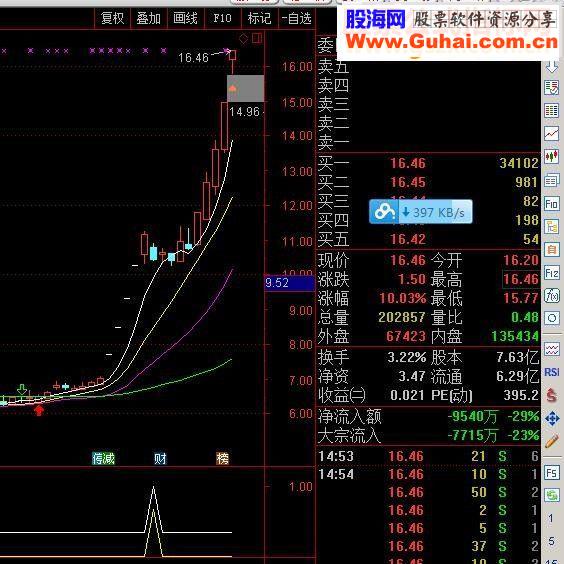The height and width of the screenshot is (564, 564).
Task: Click the down-arrow icon in right sidebar
Action: tap(552, 67)
